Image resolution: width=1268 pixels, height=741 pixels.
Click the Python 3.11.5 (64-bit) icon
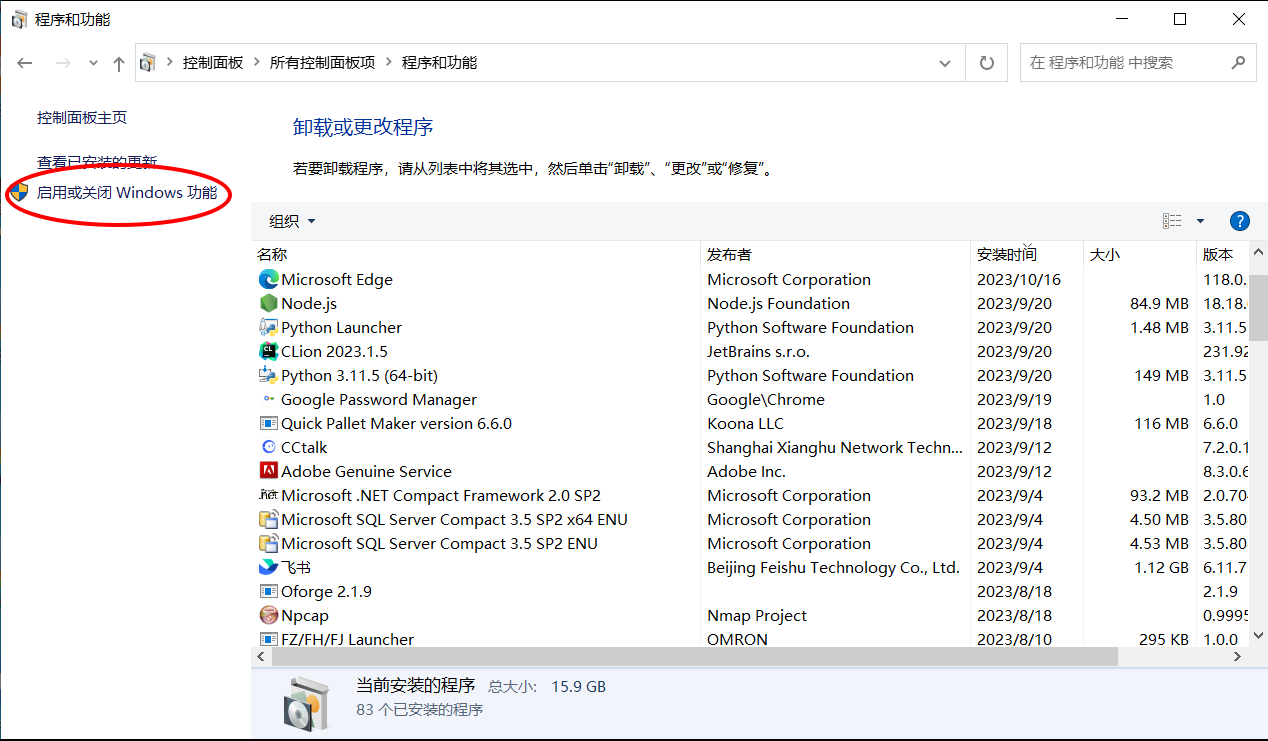268,376
